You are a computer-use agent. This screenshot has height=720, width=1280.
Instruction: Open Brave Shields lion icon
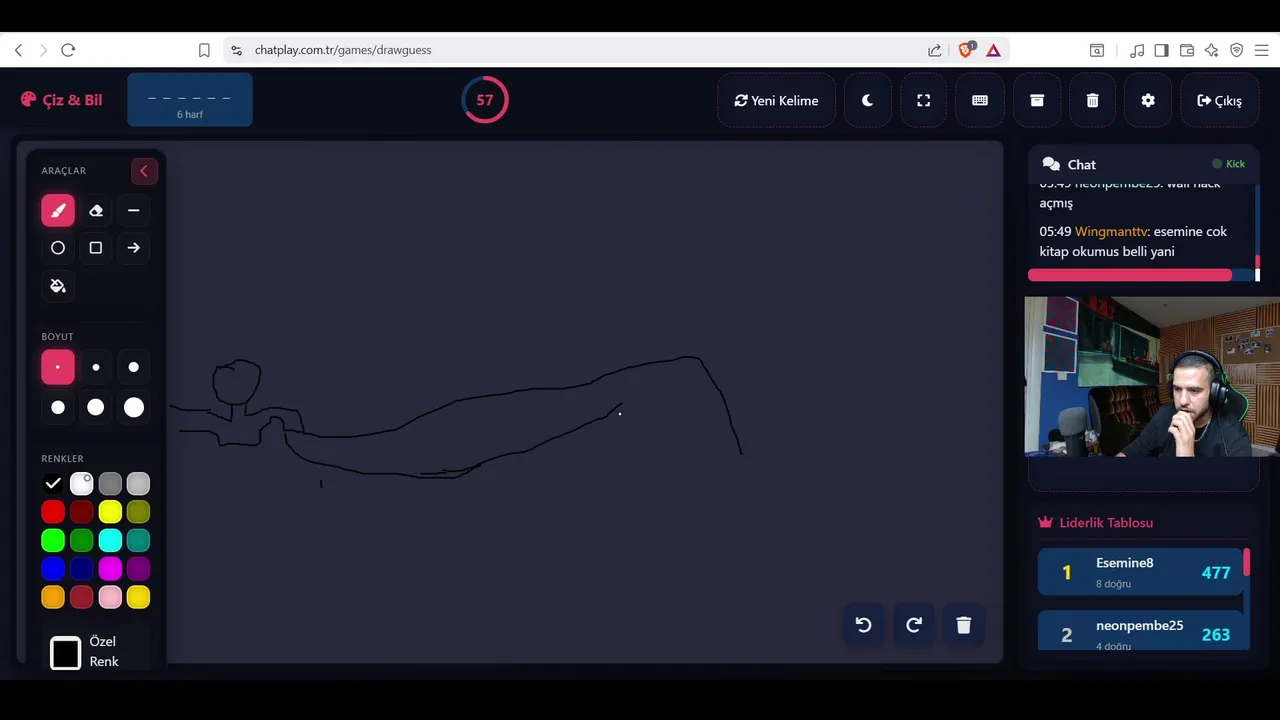[966, 50]
